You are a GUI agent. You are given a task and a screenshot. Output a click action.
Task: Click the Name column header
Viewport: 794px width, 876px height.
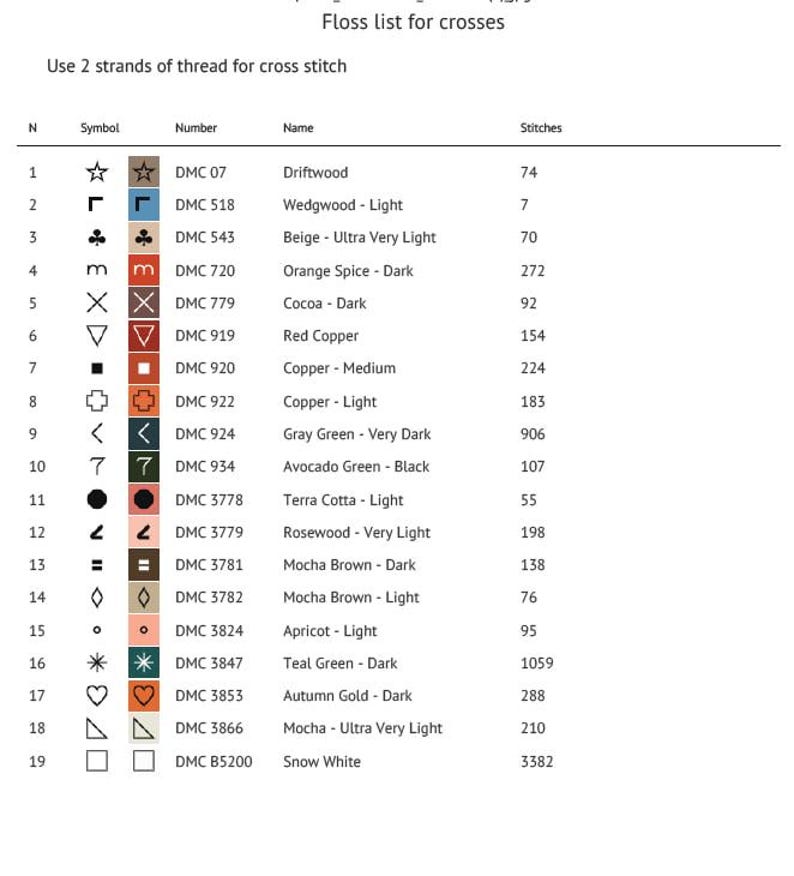[x=298, y=128]
